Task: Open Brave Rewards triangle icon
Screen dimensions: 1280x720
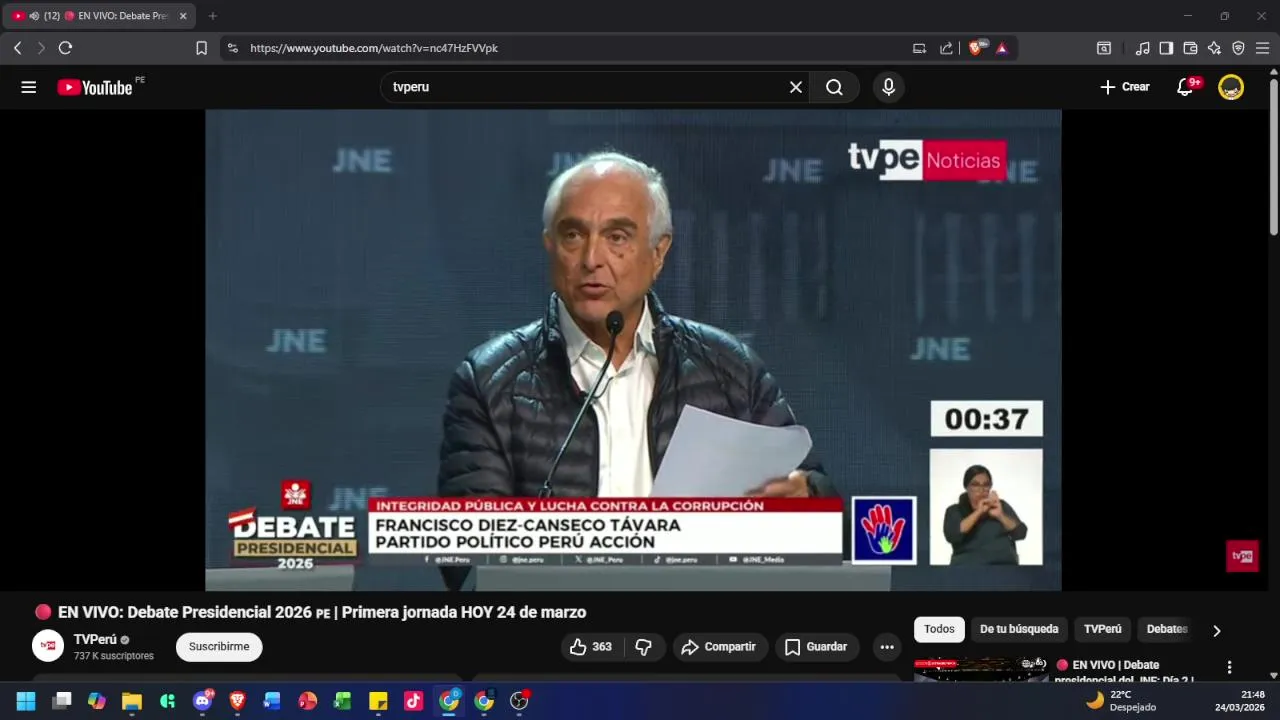Action: point(1002,48)
